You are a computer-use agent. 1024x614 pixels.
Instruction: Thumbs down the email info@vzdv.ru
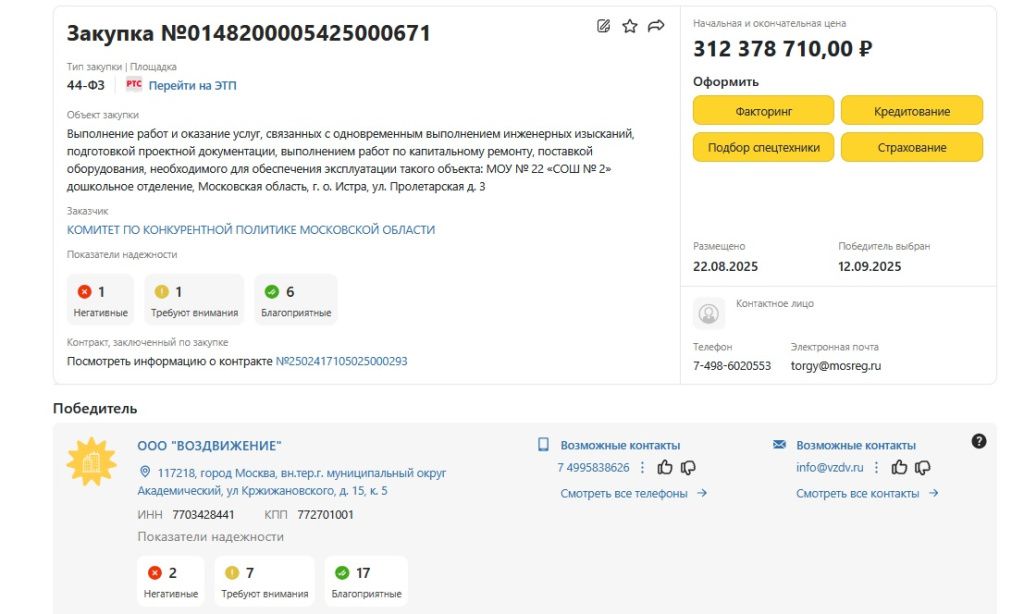pyautogui.click(x=923, y=467)
